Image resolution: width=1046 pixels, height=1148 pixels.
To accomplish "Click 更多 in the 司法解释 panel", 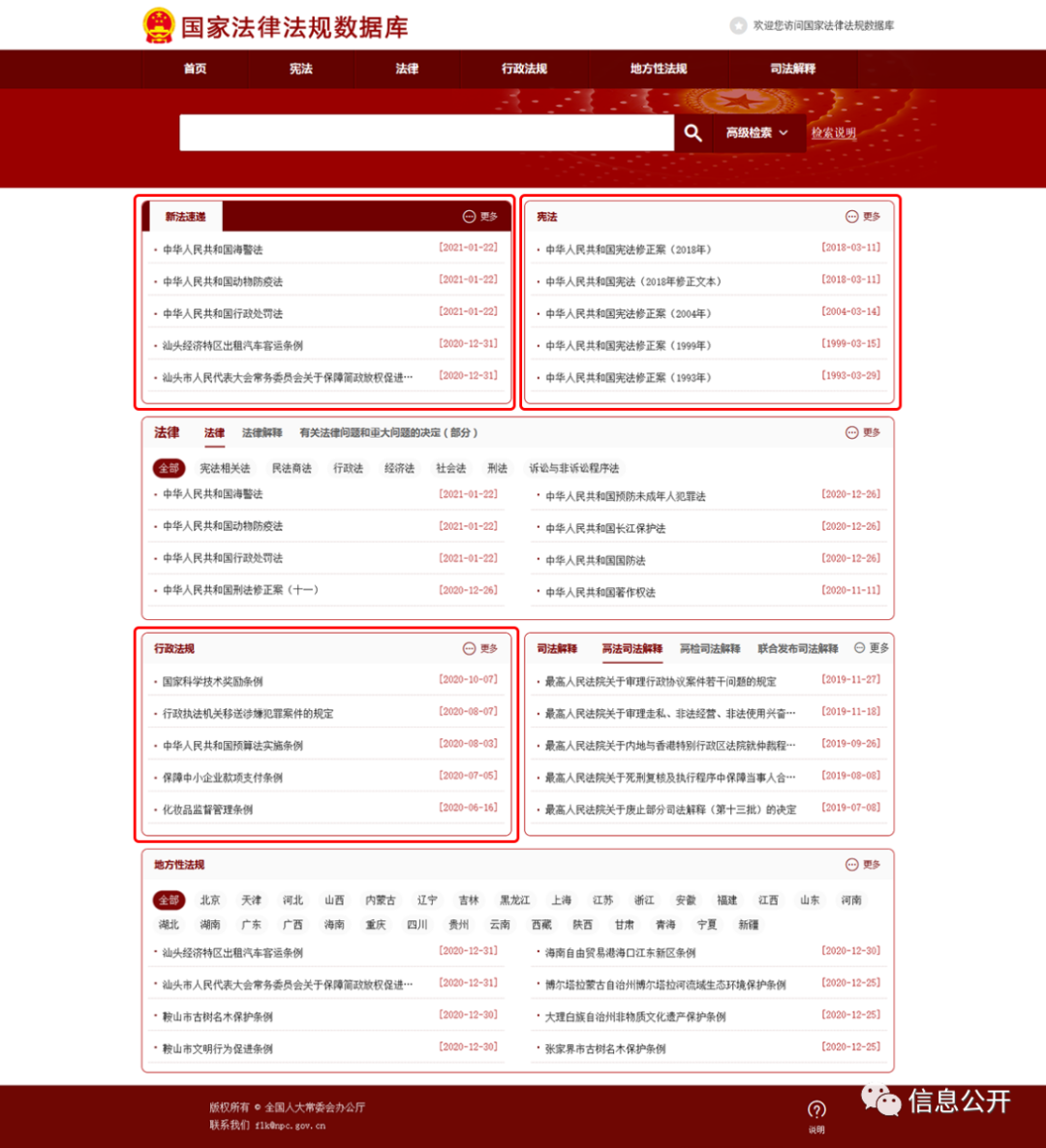I will [x=872, y=648].
